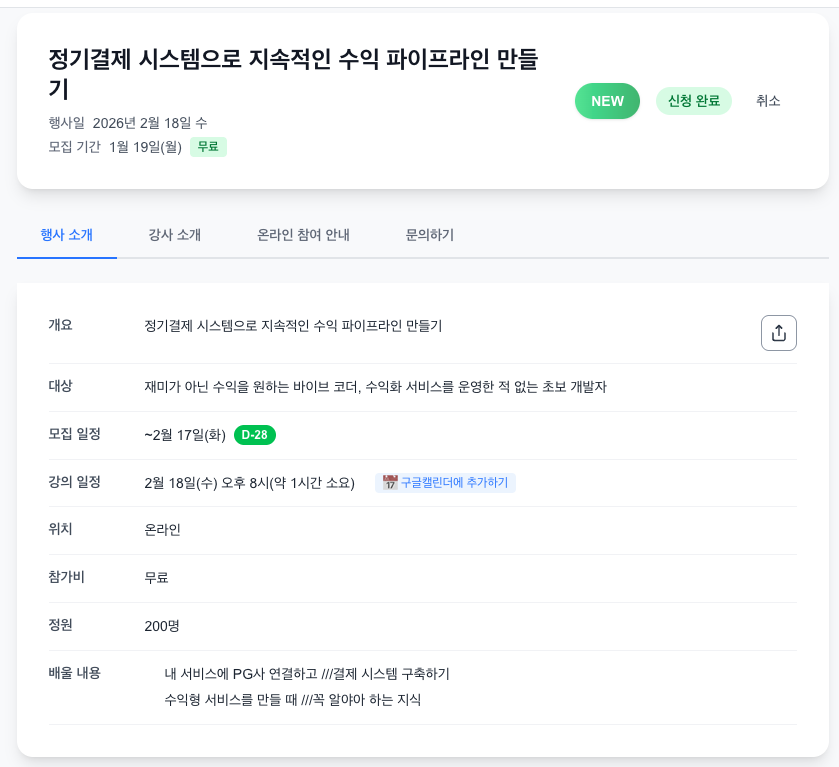The image size is (839, 767).
Task: Open the 강사 소개 tab
Action: click(x=174, y=235)
